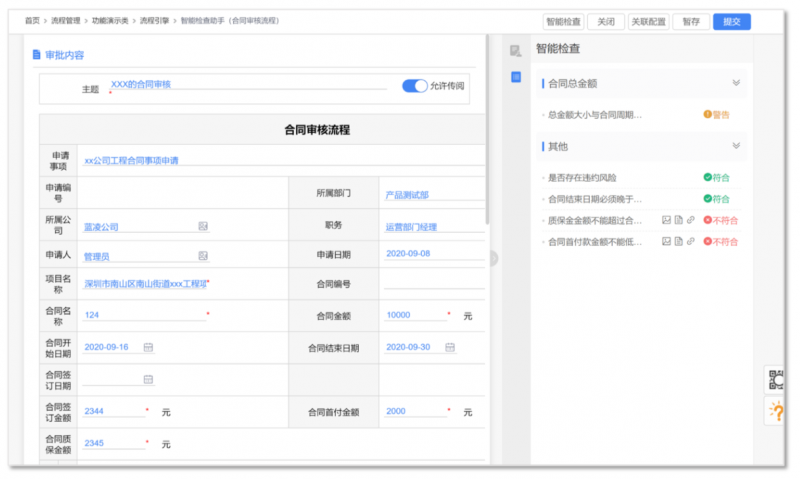Click the QR code icon at right edge
This screenshot has height=479, width=800.
[x=775, y=378]
